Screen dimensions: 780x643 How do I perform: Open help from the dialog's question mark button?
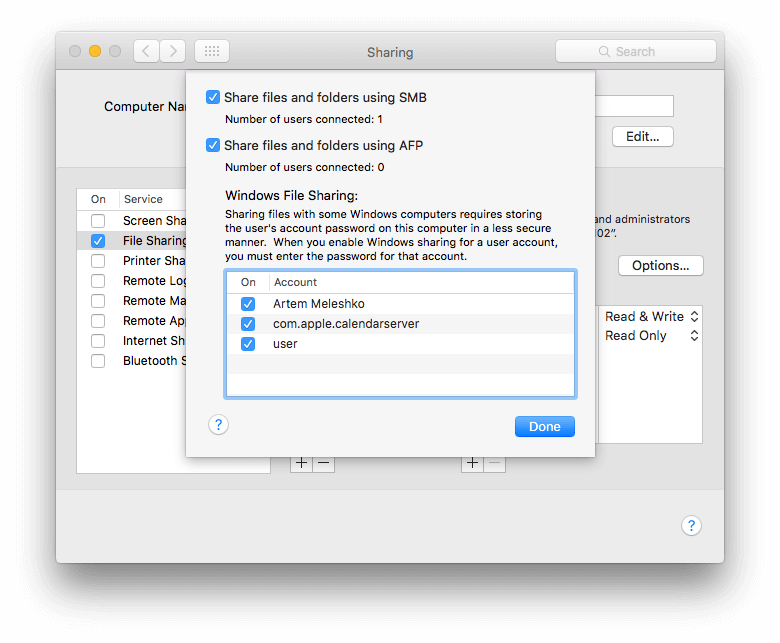point(218,425)
